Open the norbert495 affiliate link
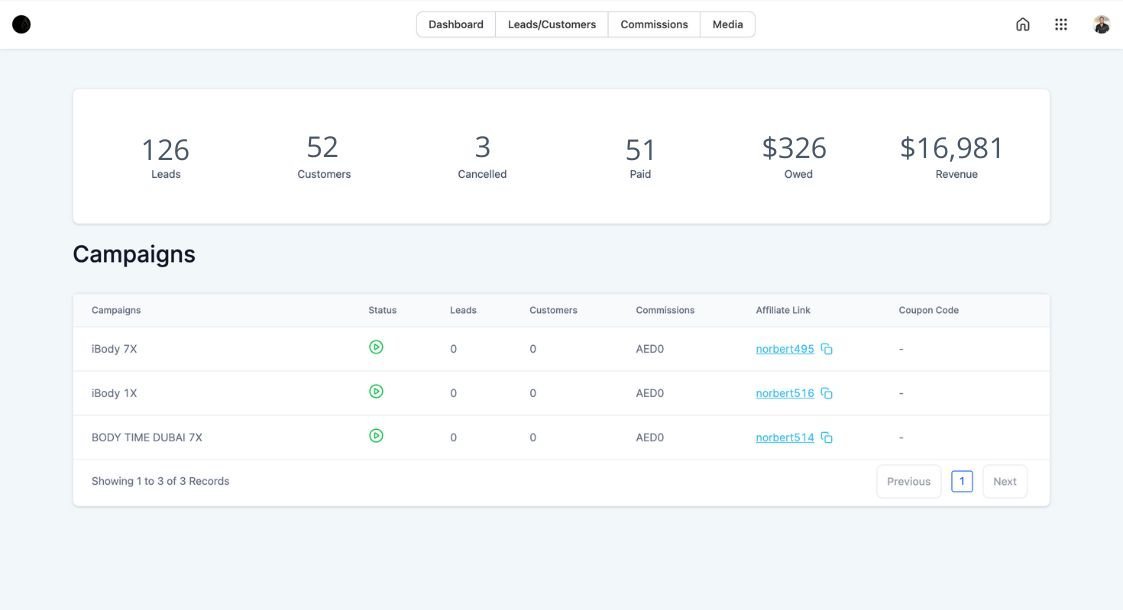Screen dimensions: 1123x610 coord(784,349)
